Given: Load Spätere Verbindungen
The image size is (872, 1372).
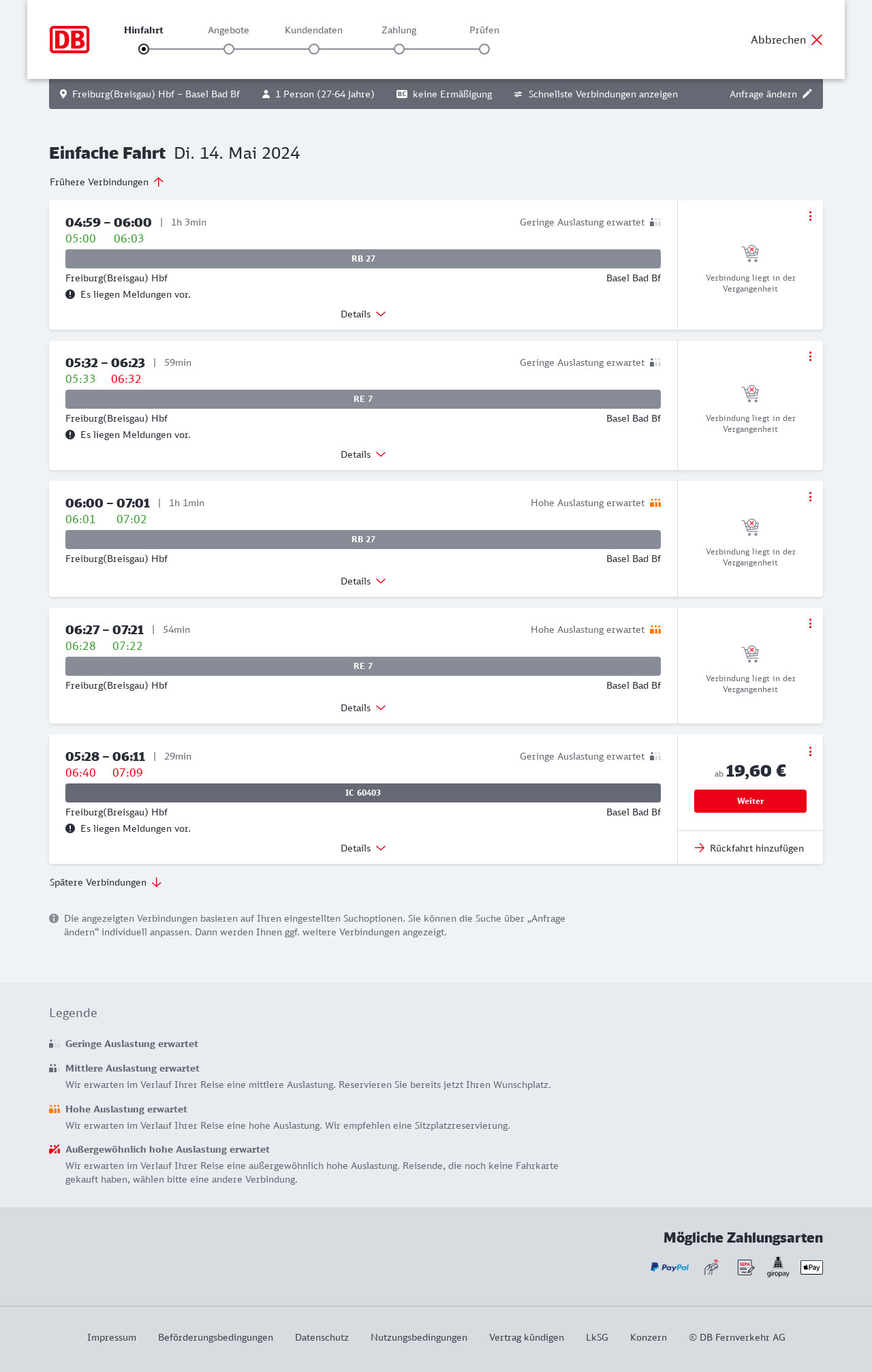Looking at the screenshot, I should click(106, 882).
